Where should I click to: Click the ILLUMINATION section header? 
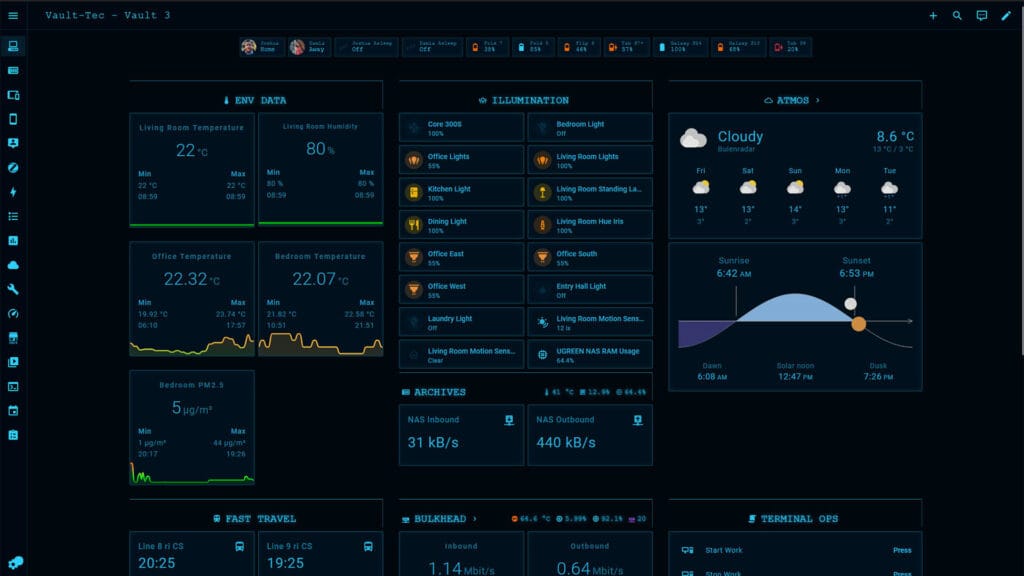[524, 101]
